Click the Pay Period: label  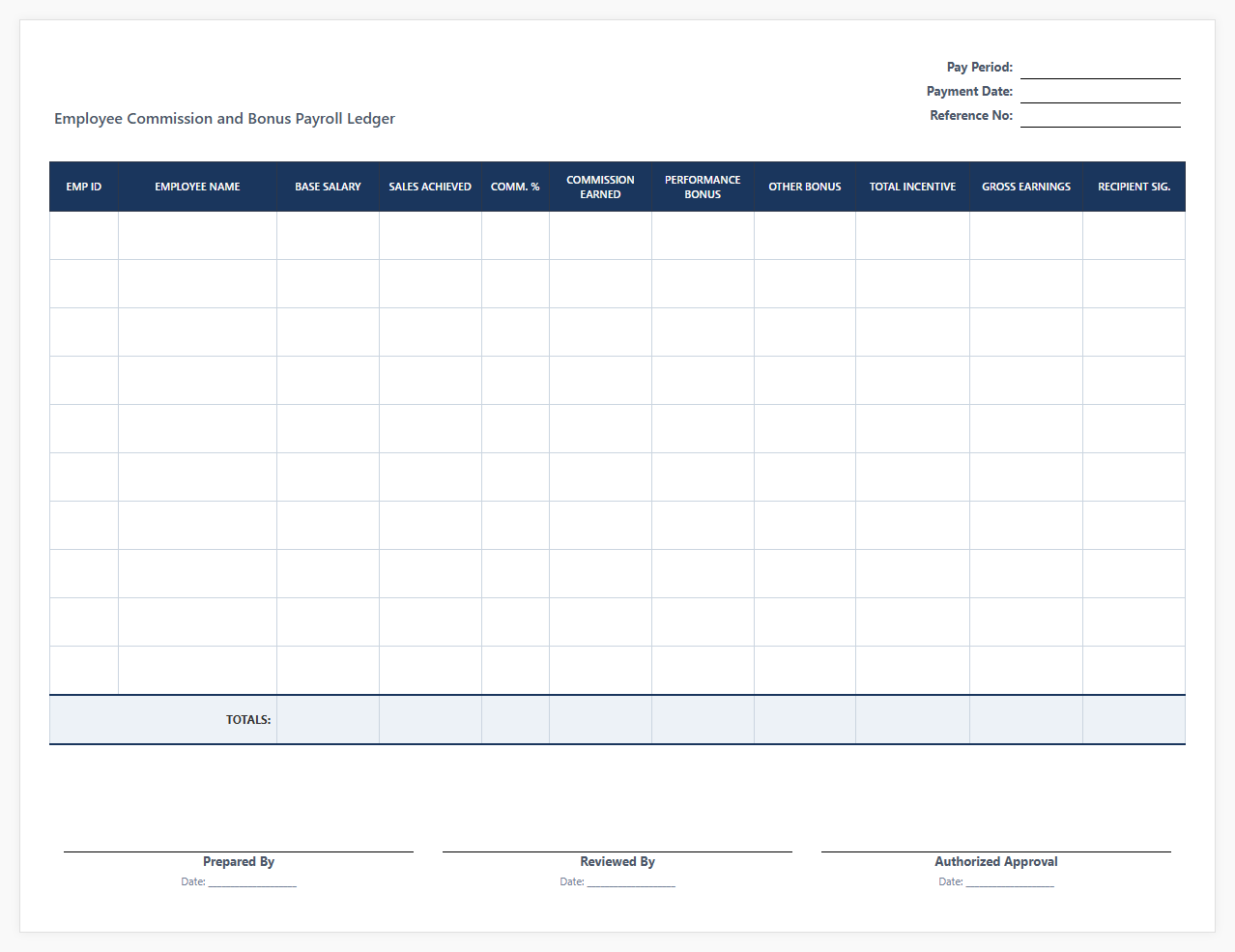(x=980, y=68)
